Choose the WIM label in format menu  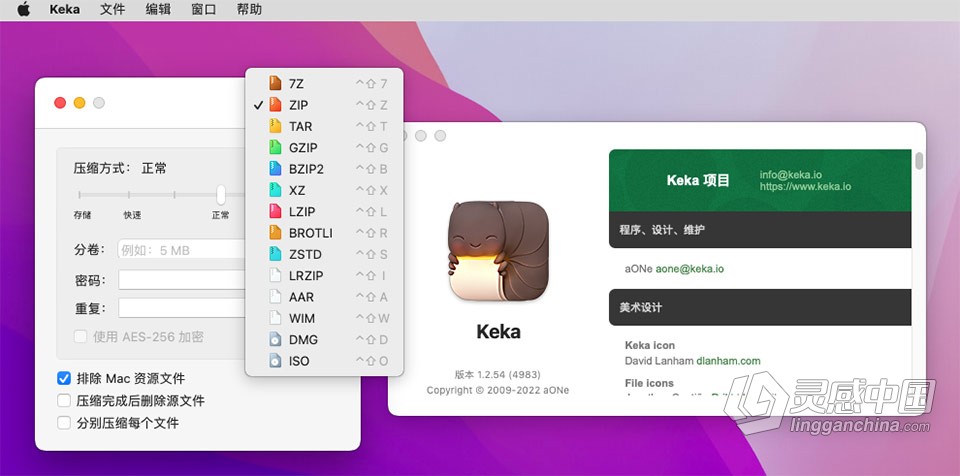pos(302,319)
